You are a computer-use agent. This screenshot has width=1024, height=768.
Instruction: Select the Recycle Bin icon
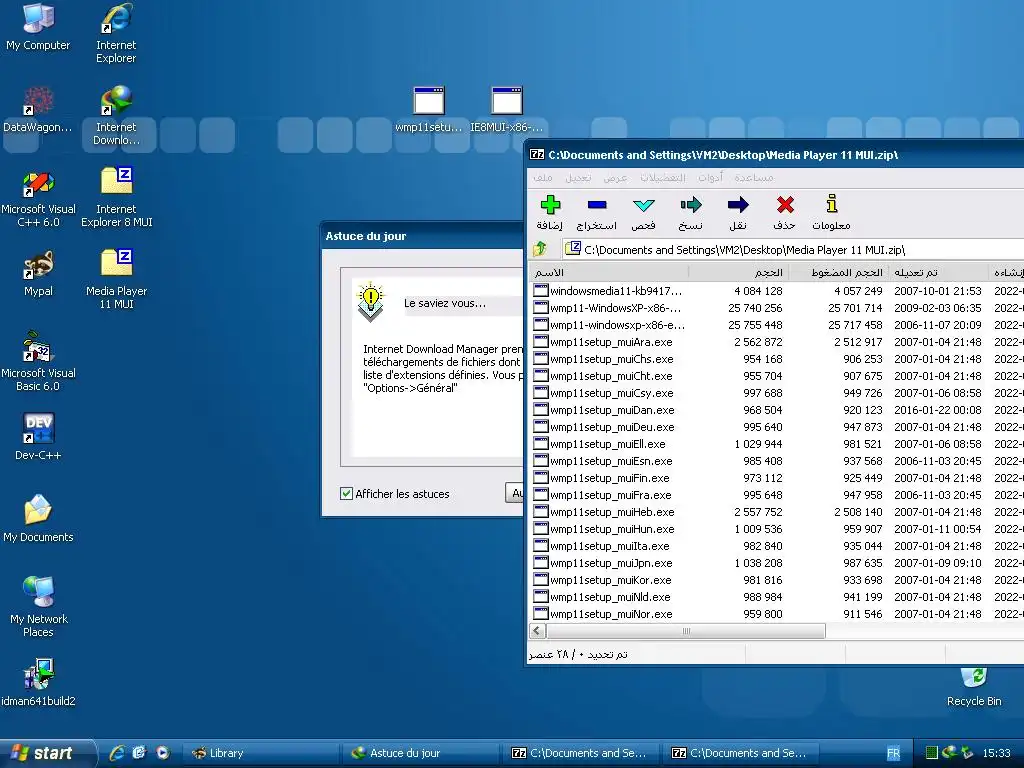[x=974, y=686]
